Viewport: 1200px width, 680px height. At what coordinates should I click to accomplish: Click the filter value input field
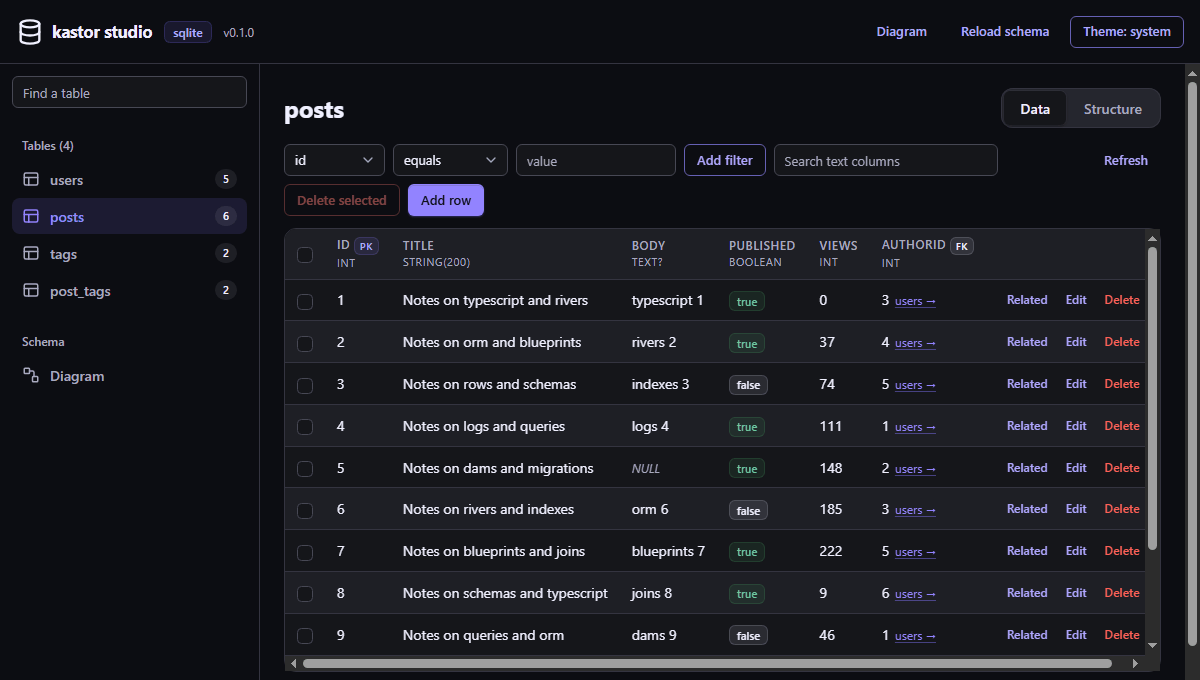pyautogui.click(x=596, y=160)
